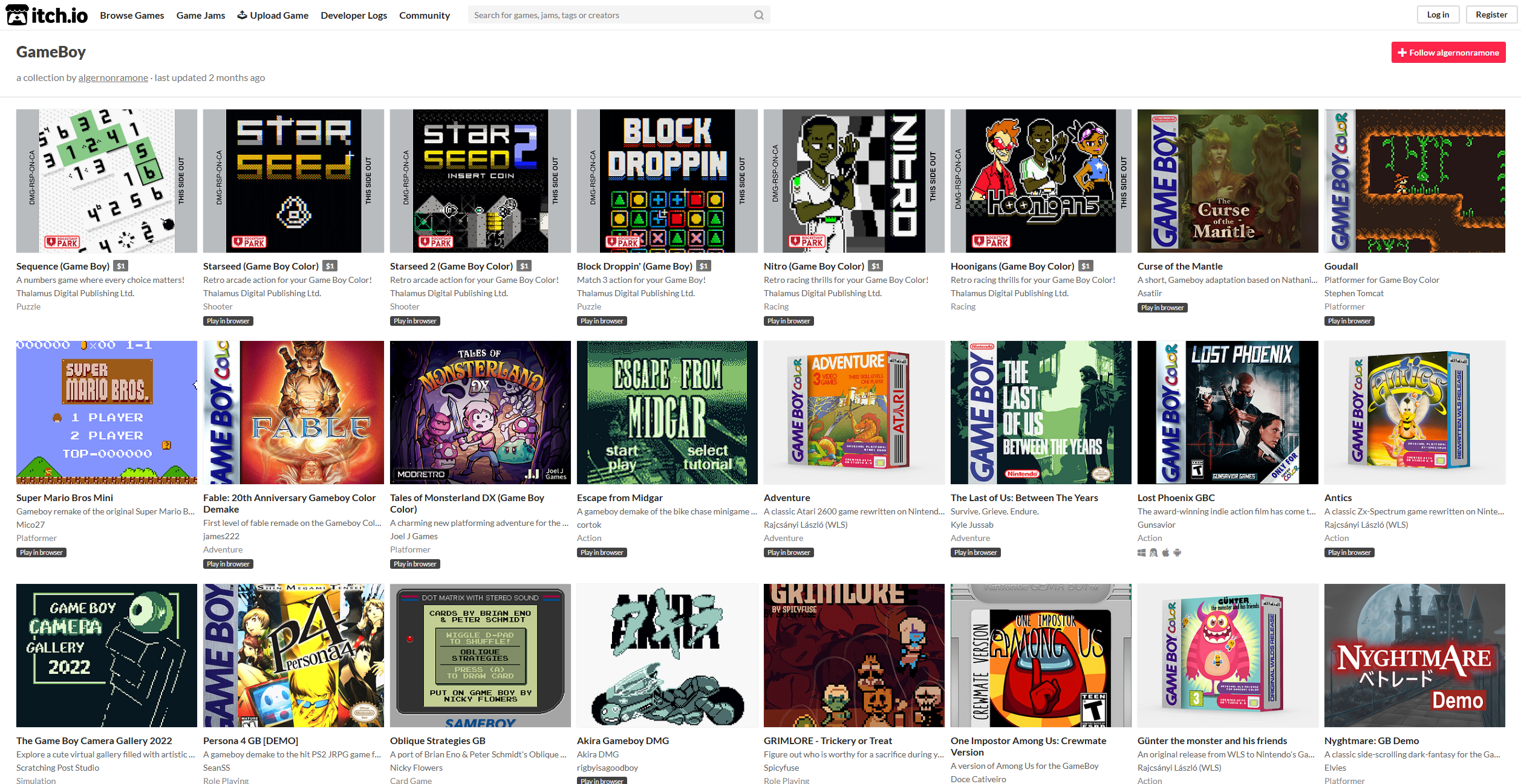Click the $1 price tag beside Hoonigans

point(1086,266)
